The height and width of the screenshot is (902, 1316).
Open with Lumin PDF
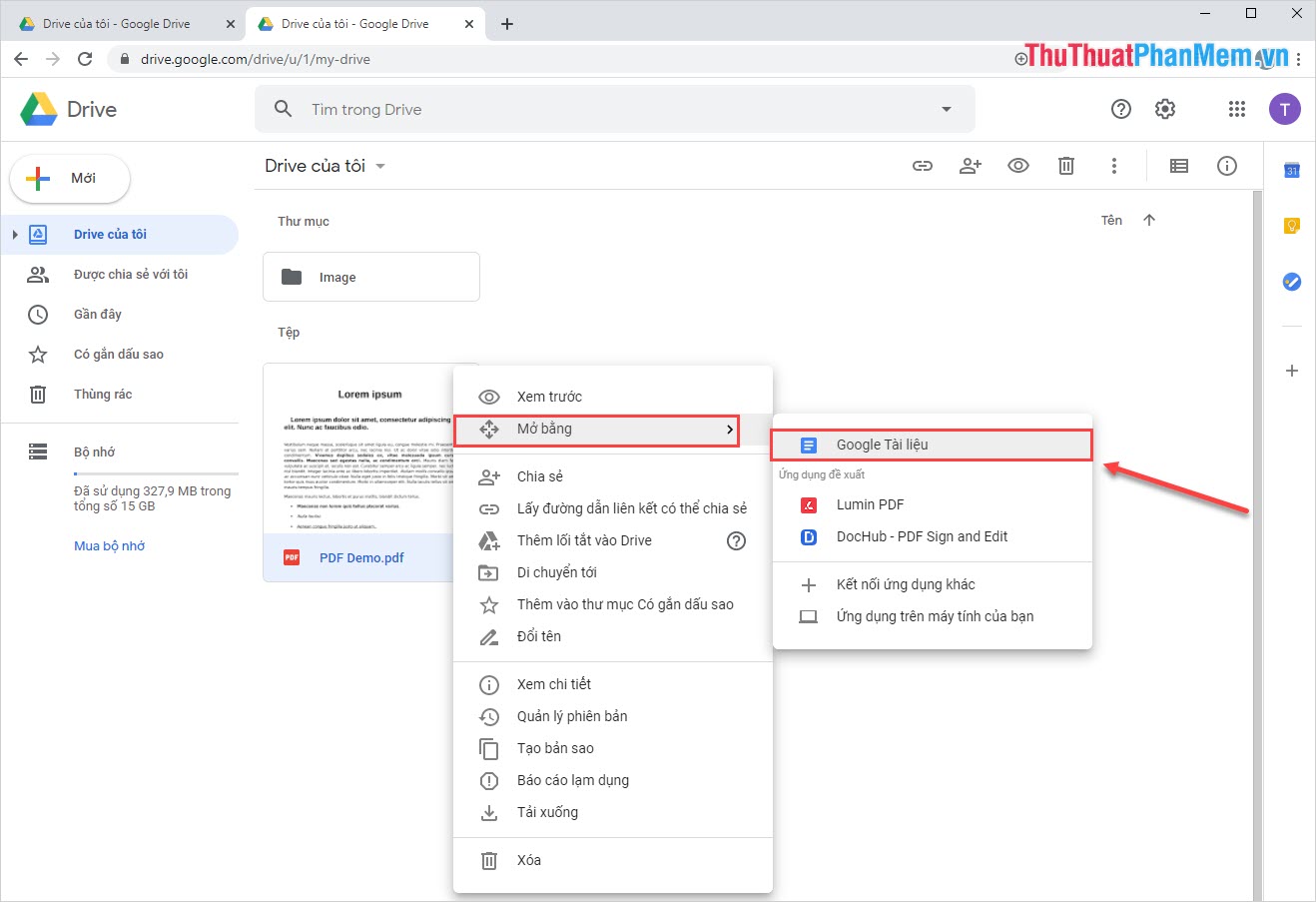tap(933, 504)
